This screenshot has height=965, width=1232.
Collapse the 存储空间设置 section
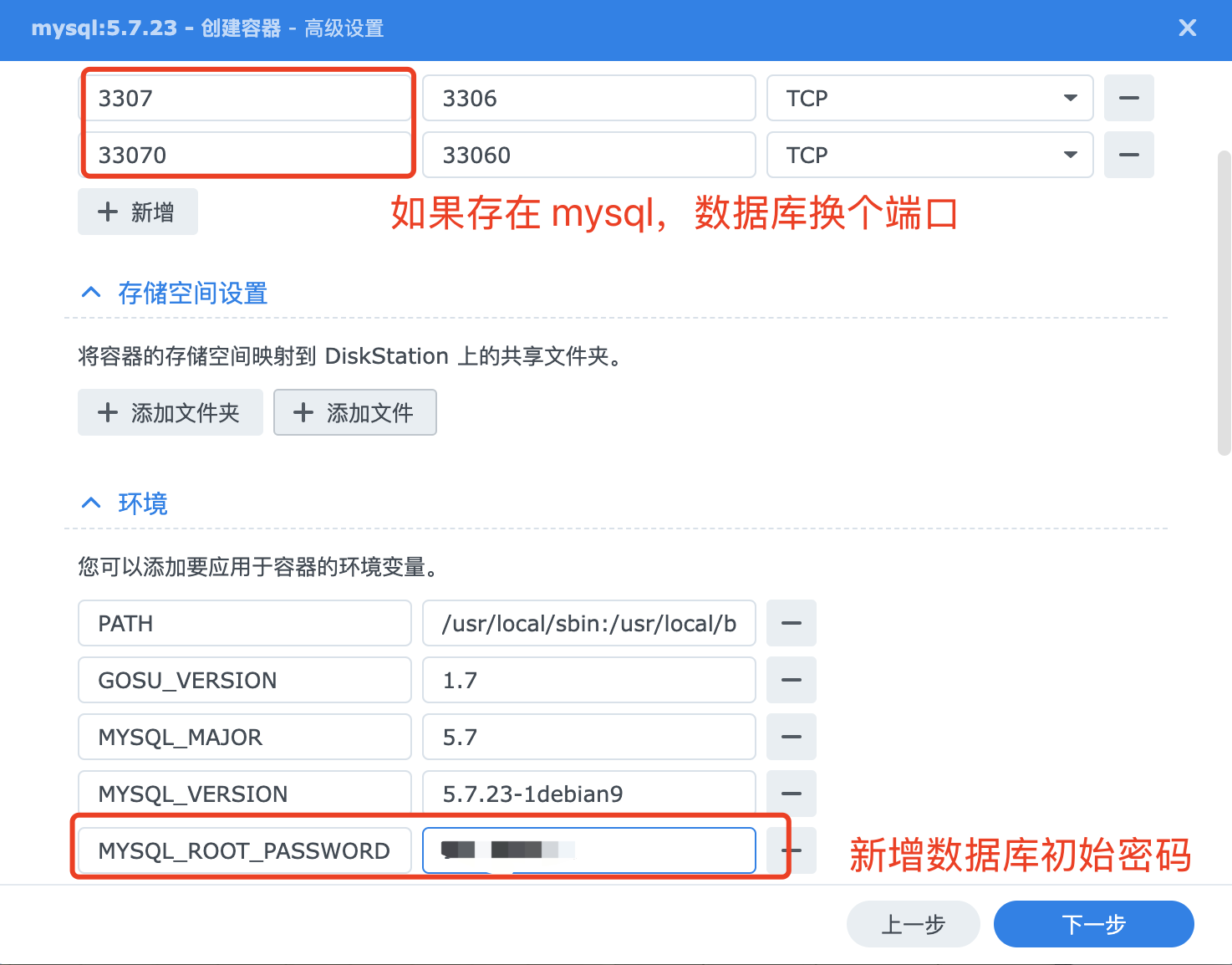(91, 293)
